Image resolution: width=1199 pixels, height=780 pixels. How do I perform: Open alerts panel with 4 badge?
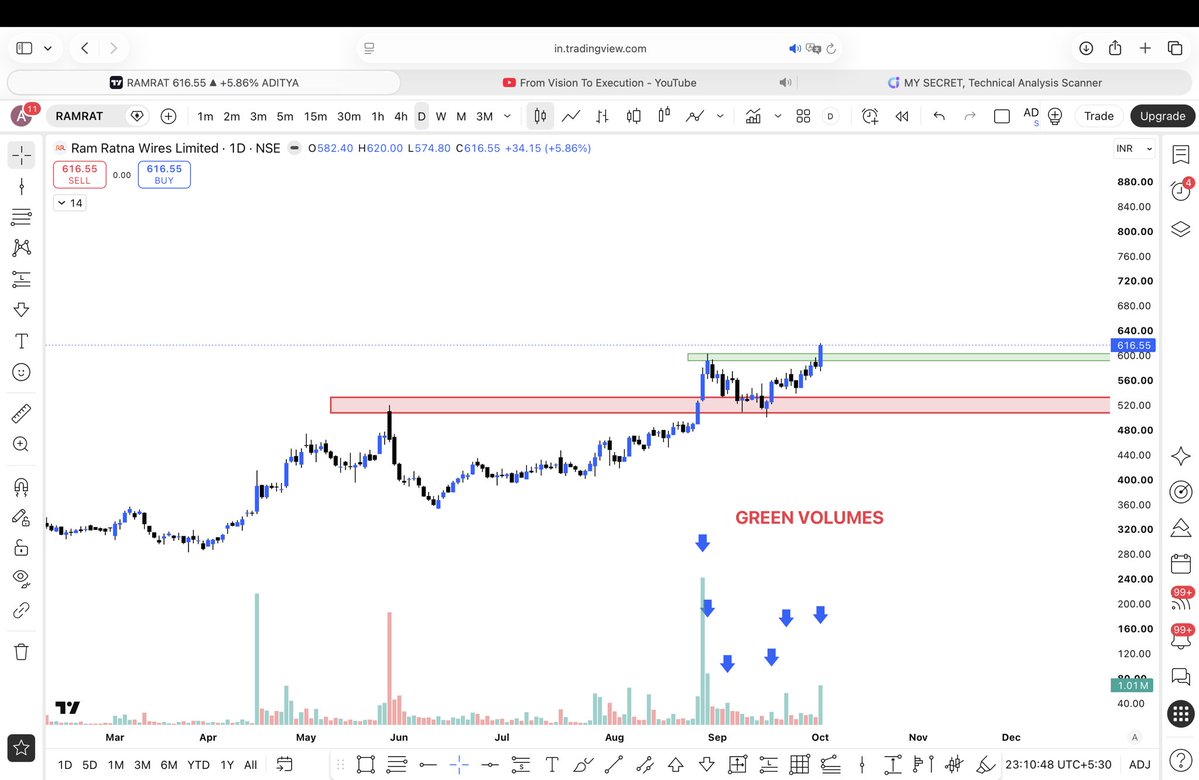pyautogui.click(x=1181, y=190)
